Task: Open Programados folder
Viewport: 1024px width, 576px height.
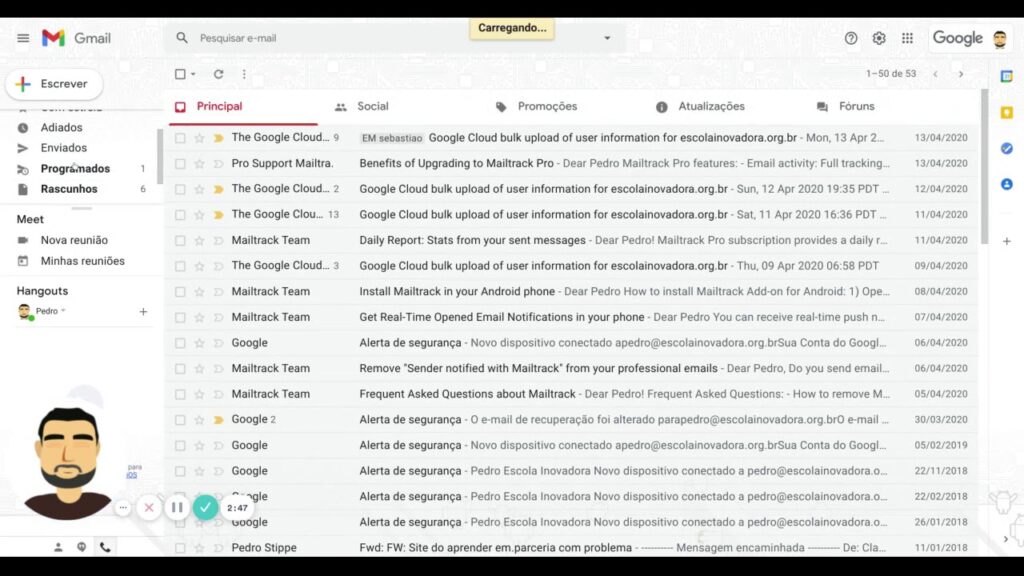Action: coord(75,168)
